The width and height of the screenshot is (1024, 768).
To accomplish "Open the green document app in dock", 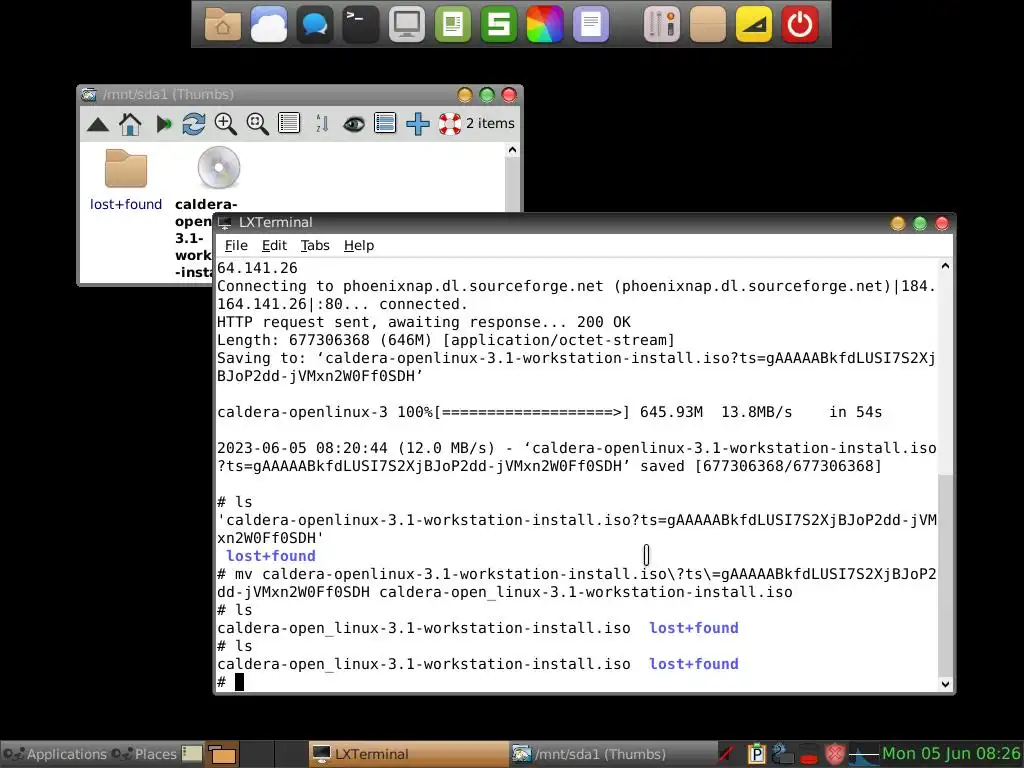I will click(x=453, y=25).
